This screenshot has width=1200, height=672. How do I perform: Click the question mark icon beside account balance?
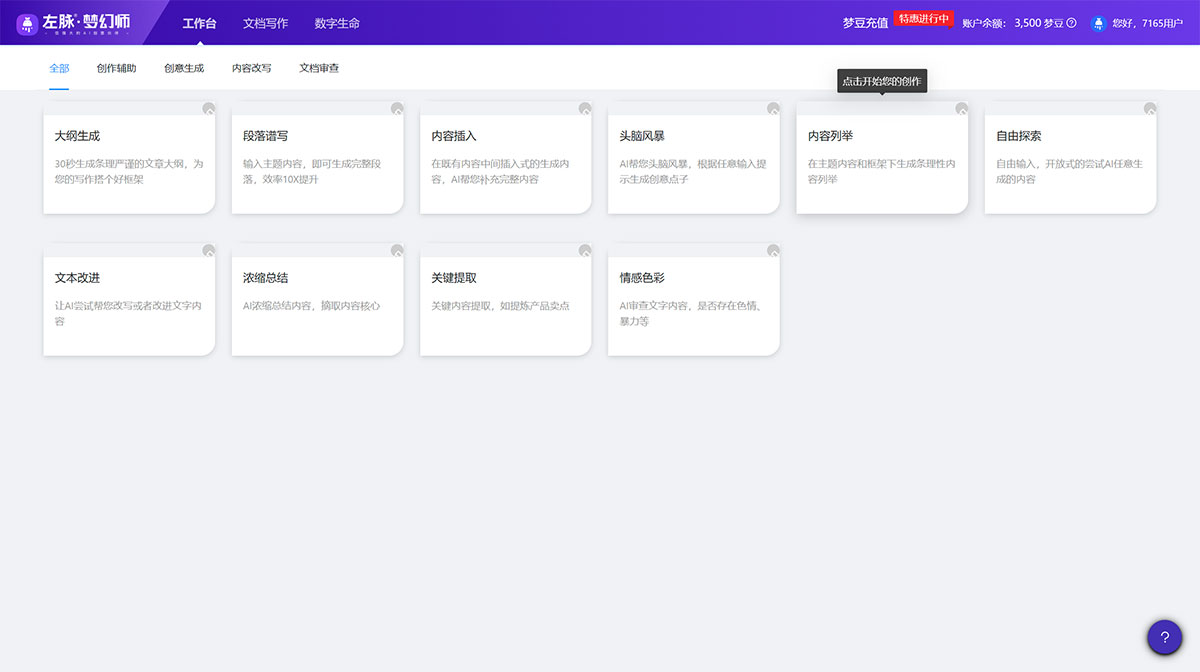tap(1072, 23)
